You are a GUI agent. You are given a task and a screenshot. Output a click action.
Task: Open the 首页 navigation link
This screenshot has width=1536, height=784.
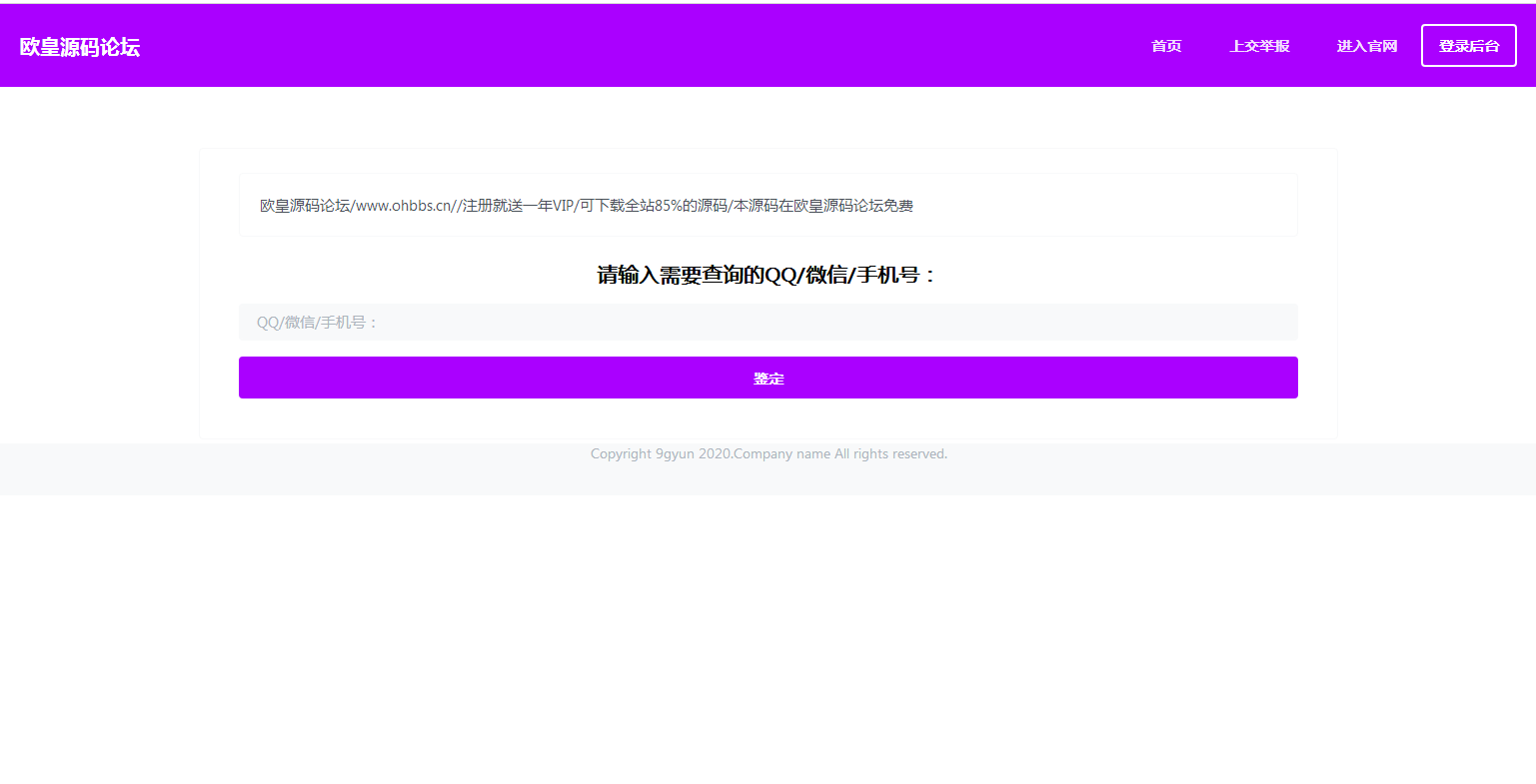pyautogui.click(x=1165, y=45)
